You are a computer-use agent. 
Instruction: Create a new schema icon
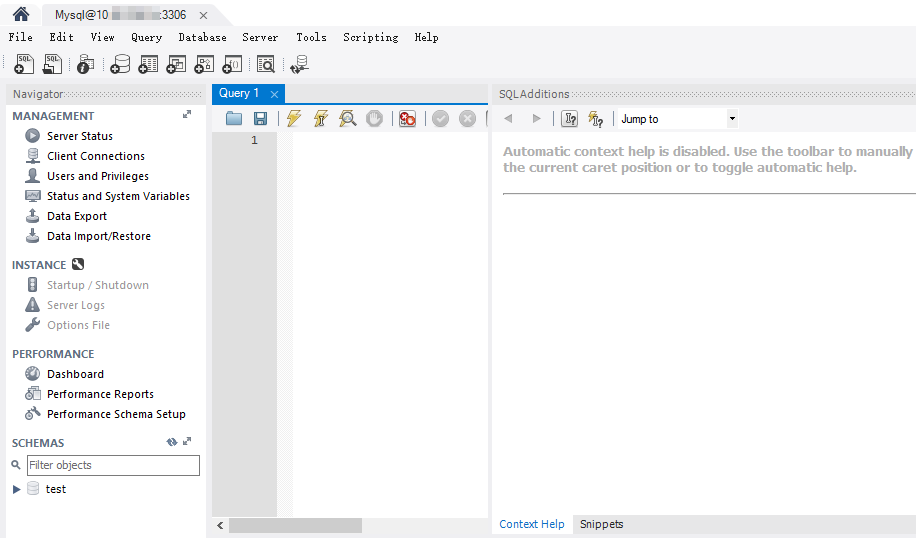point(120,64)
